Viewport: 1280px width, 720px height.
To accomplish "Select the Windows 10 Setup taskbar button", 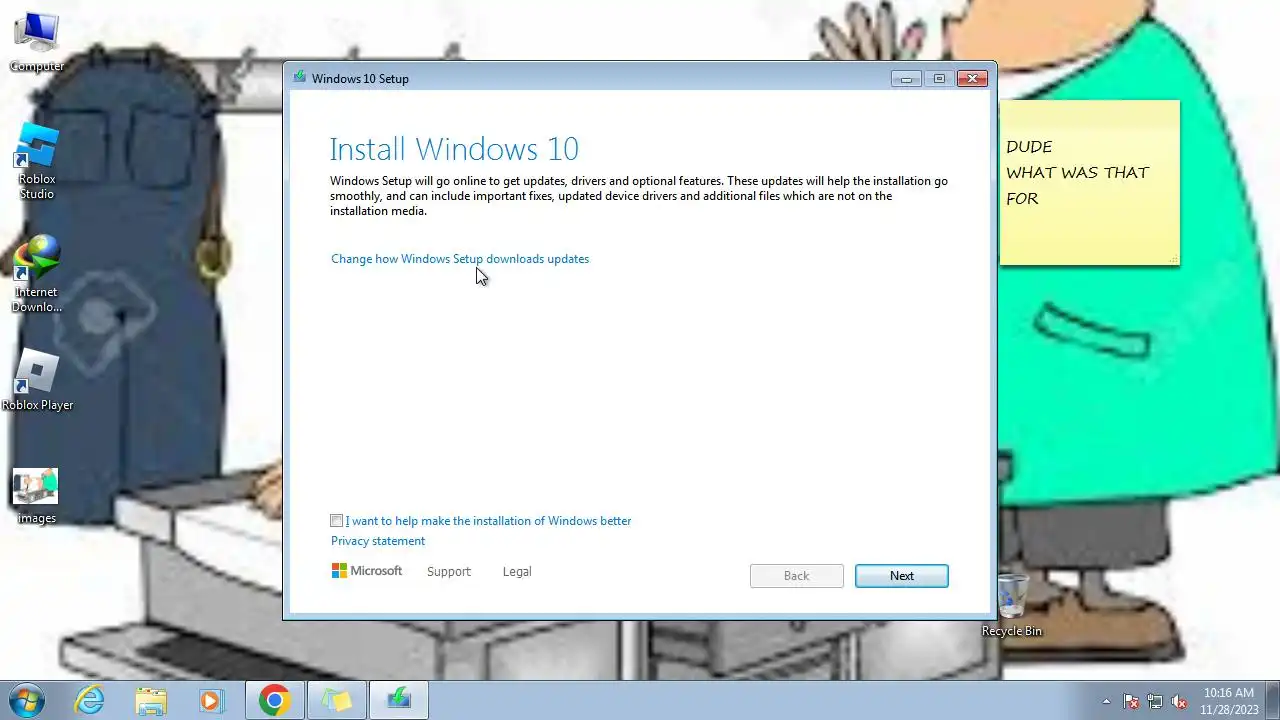I will click(399, 700).
